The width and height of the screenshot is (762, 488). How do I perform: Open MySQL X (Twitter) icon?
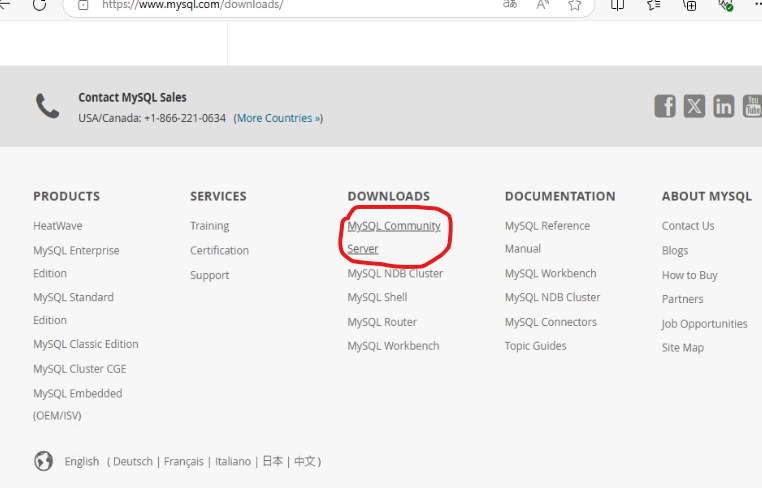point(694,106)
